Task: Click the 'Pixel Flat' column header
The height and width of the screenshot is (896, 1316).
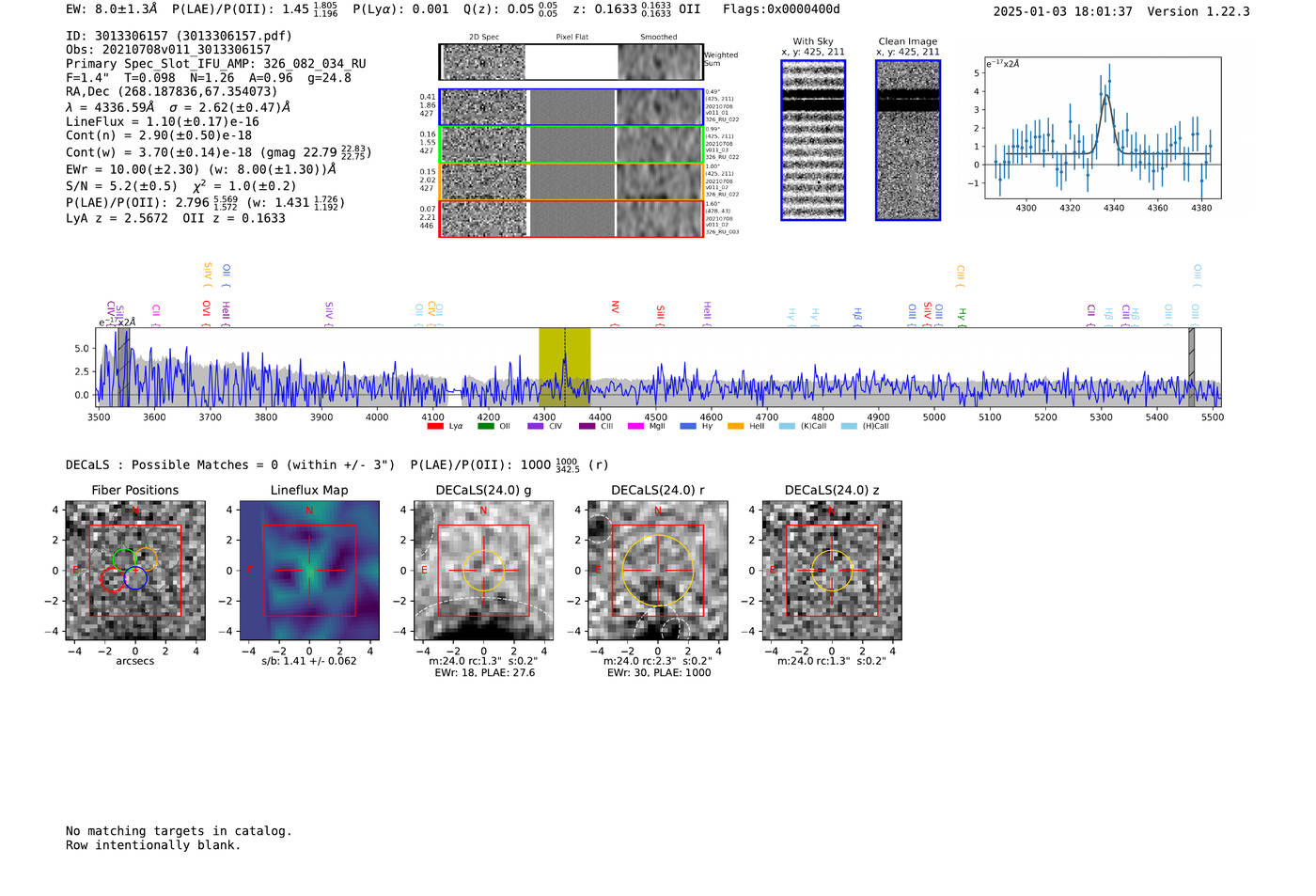Action: [572, 38]
